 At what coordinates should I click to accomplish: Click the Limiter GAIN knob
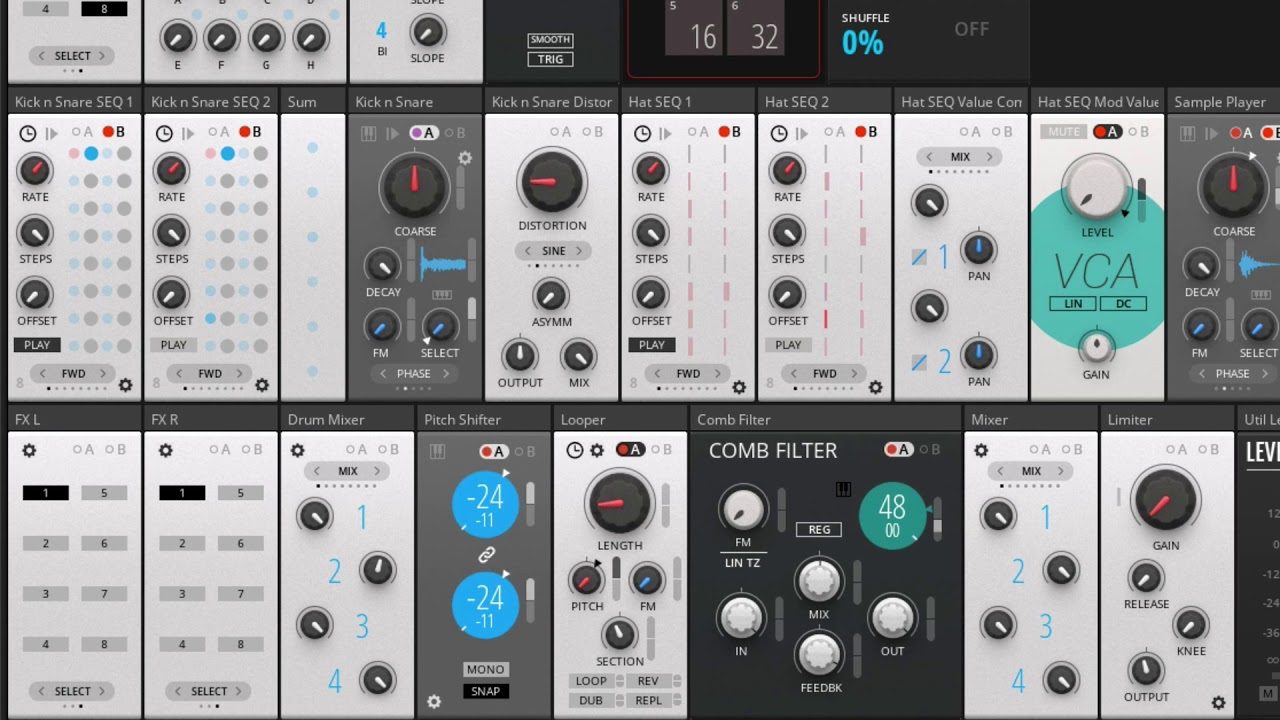point(1165,502)
